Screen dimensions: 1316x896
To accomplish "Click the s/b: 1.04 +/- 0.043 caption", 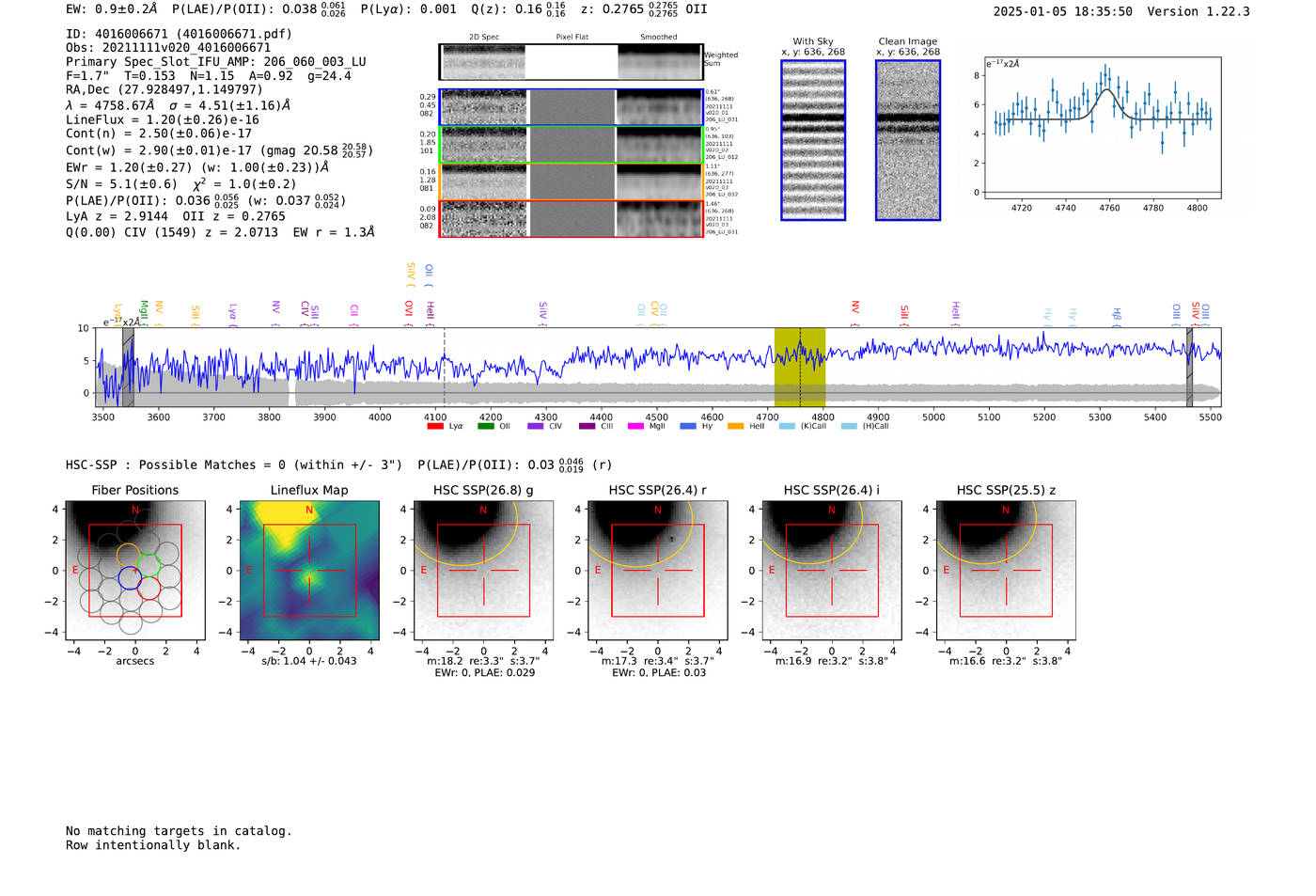I will [309, 661].
